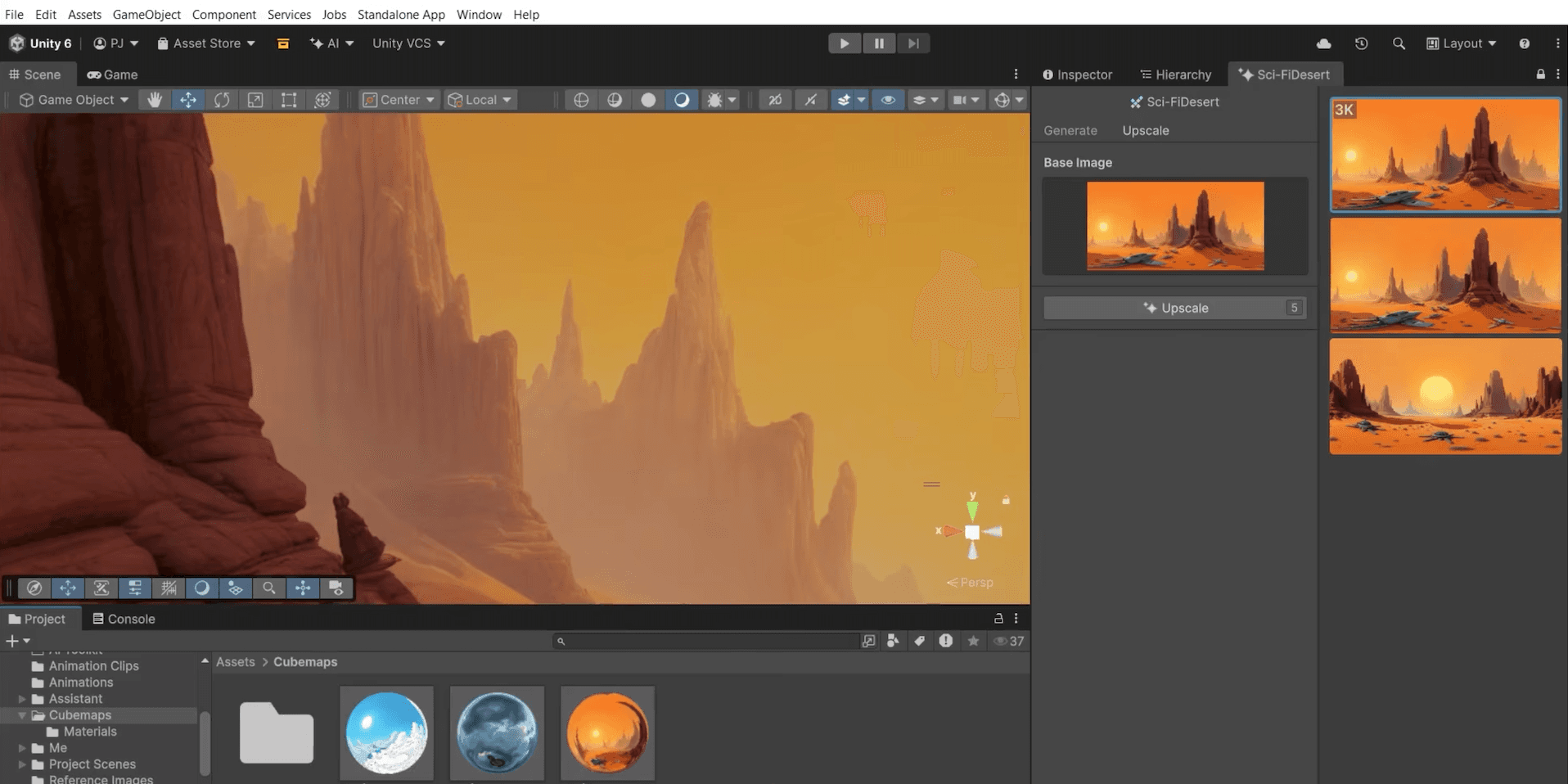This screenshot has height=784, width=1568.
Task: Select the Scale tool
Action: click(255, 100)
